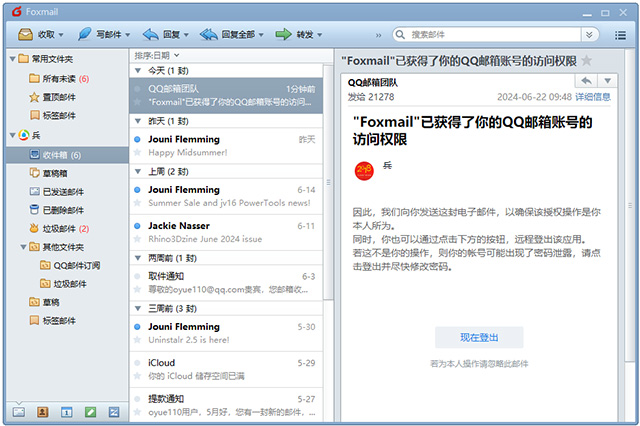
Task: Open the Summer Sale jv16 PowerTools email
Action: (226, 197)
